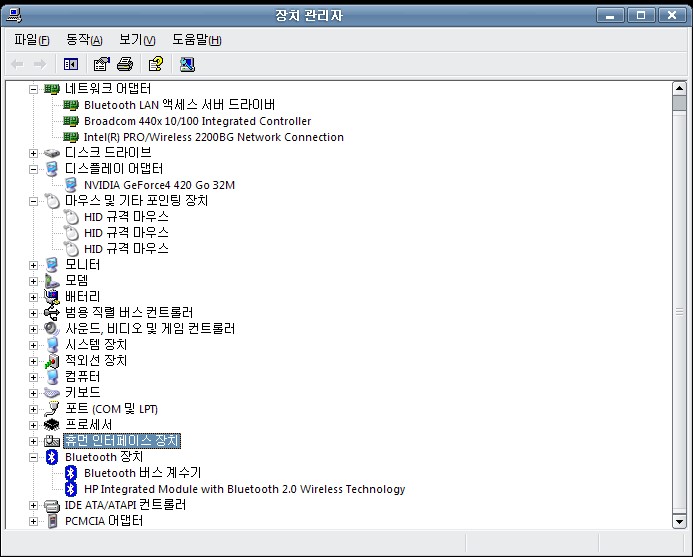This screenshot has width=693, height=557.
Task: Close the 장치 관리자 window
Action: click(x=672, y=15)
